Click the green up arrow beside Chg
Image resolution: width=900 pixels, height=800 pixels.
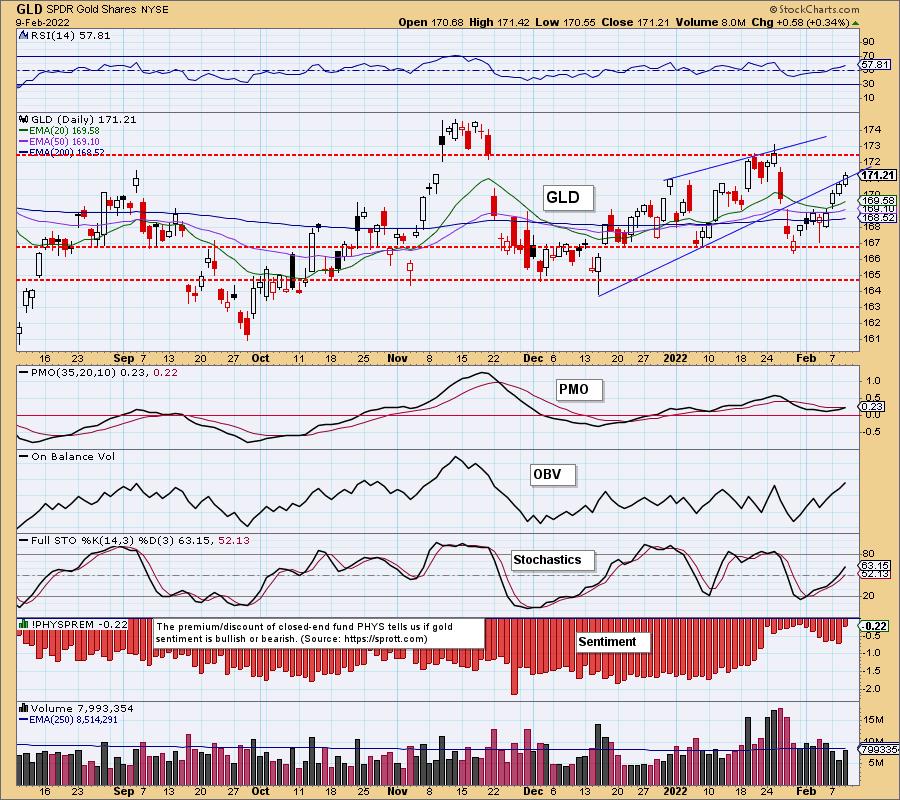click(x=856, y=23)
